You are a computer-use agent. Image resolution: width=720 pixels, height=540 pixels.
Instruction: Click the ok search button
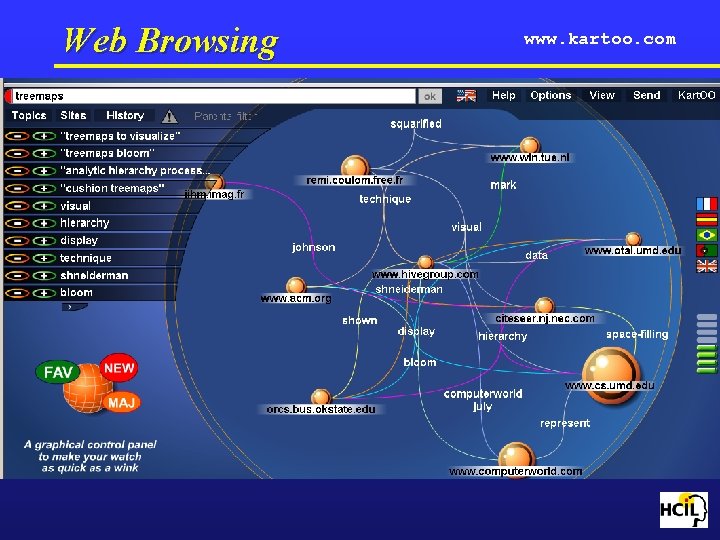[430, 96]
